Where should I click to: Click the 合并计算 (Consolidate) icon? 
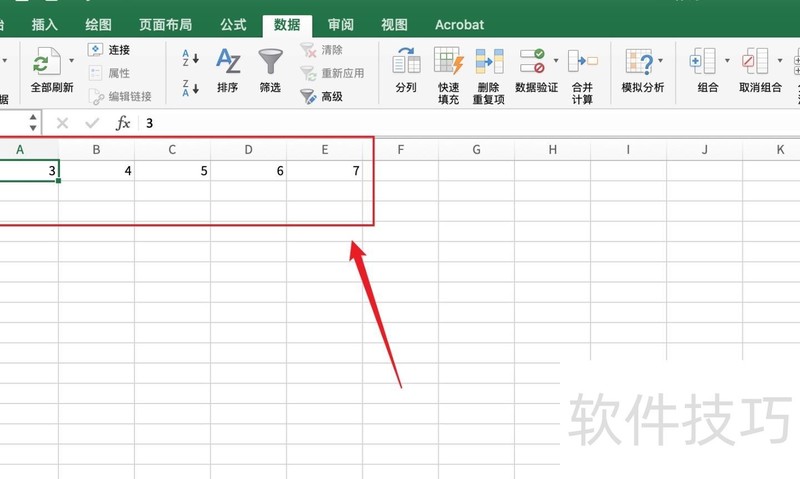click(x=582, y=62)
